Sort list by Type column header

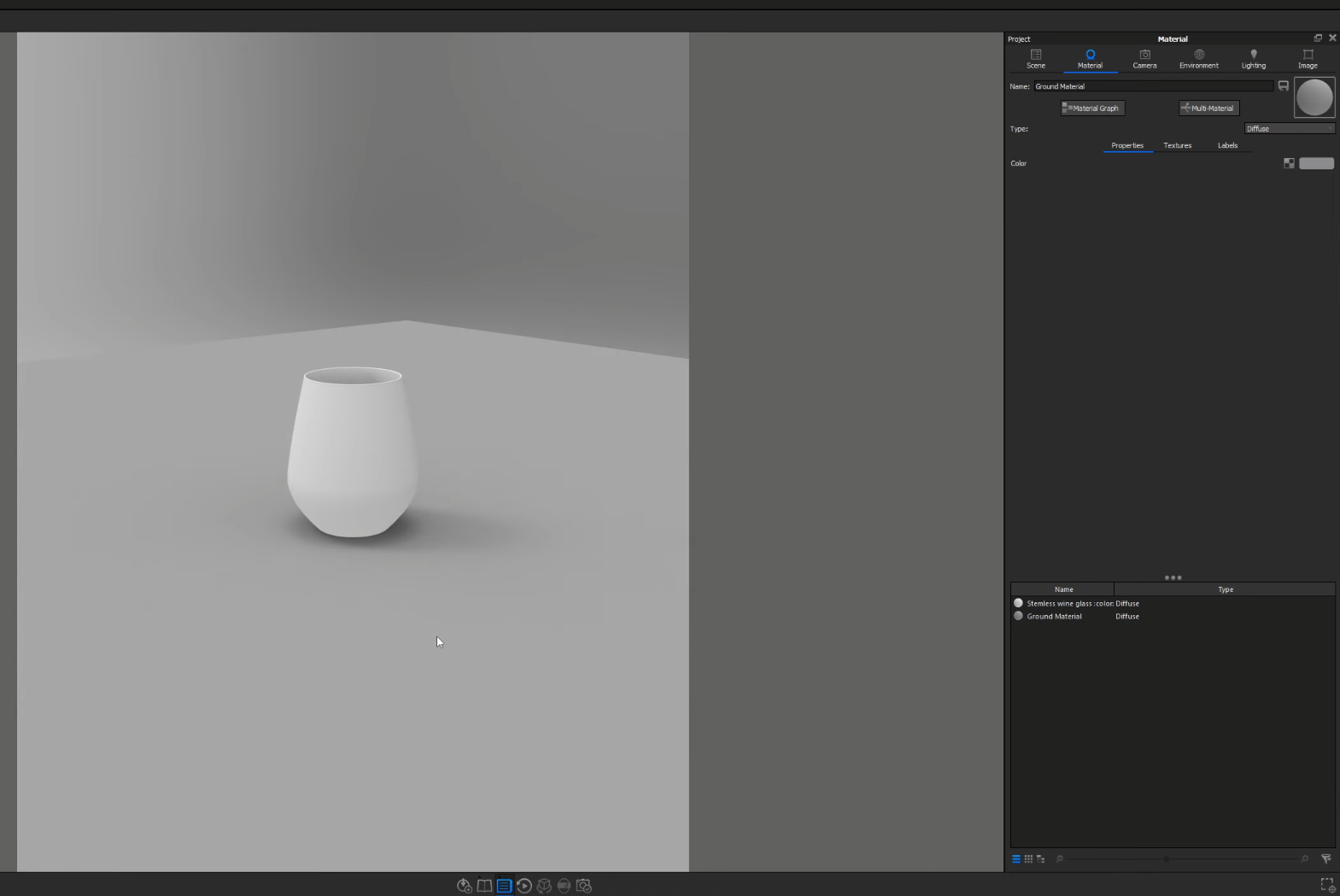click(x=1225, y=589)
